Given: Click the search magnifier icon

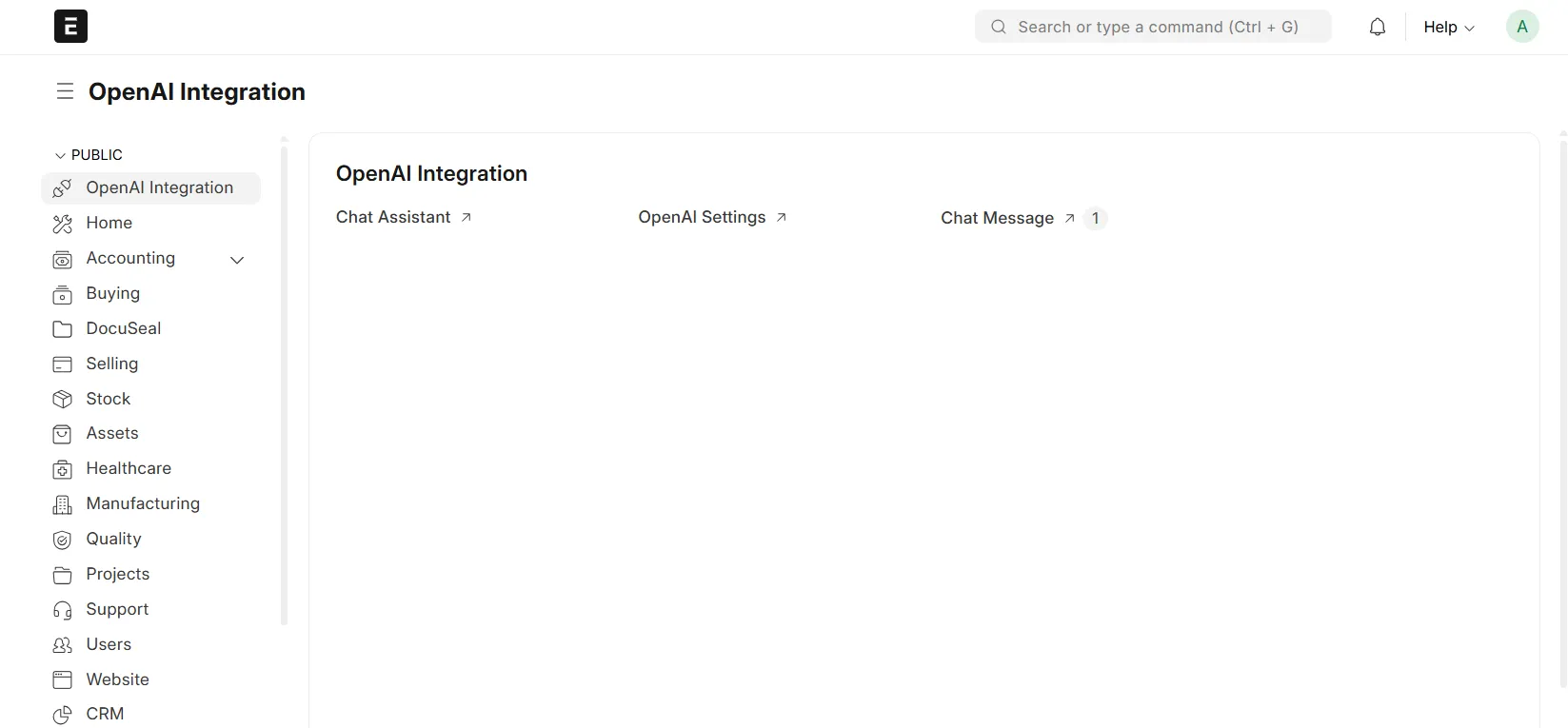Looking at the screenshot, I should [999, 27].
